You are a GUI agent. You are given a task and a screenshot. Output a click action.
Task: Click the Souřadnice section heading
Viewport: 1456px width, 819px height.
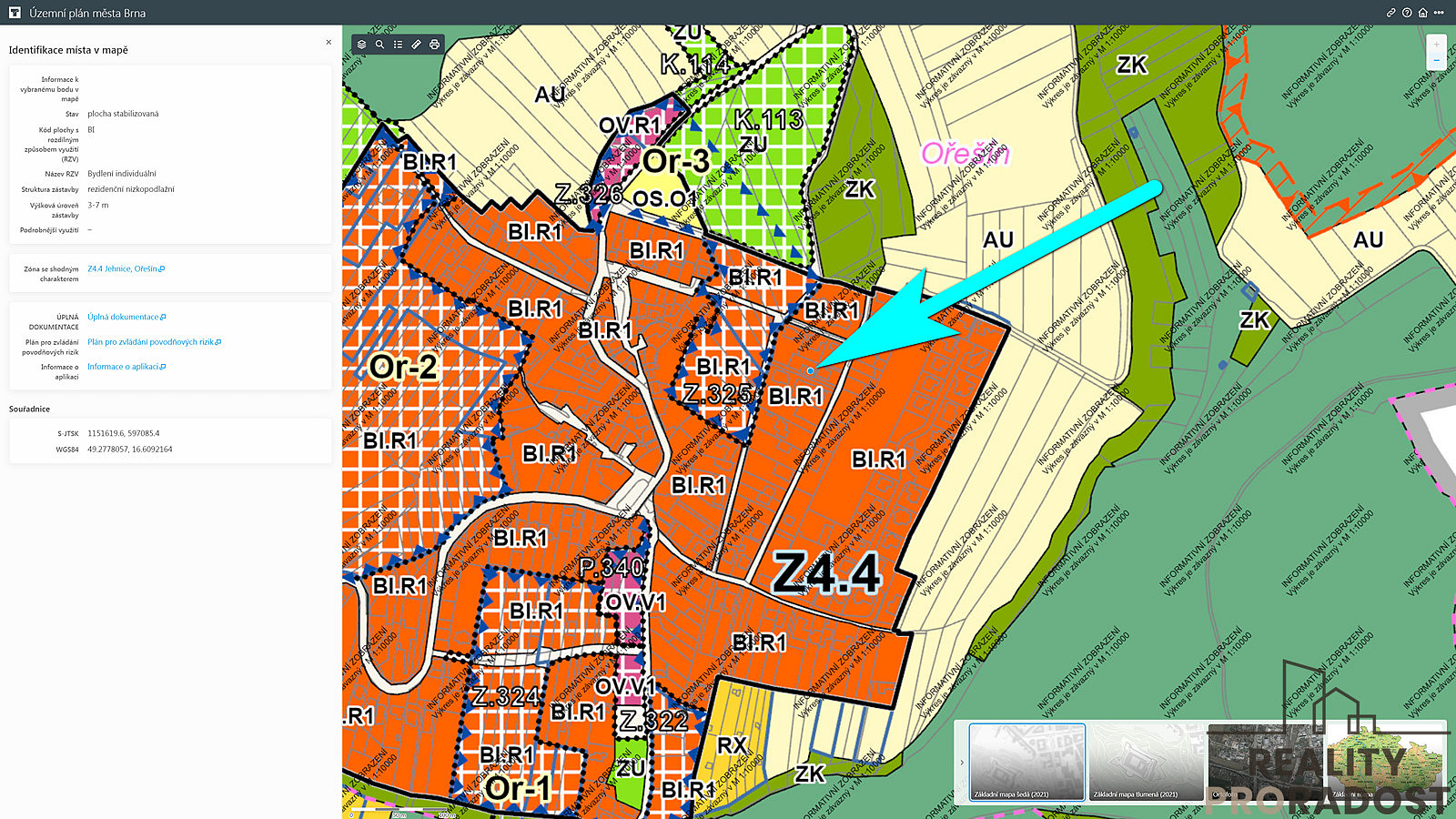pyautogui.click(x=29, y=409)
